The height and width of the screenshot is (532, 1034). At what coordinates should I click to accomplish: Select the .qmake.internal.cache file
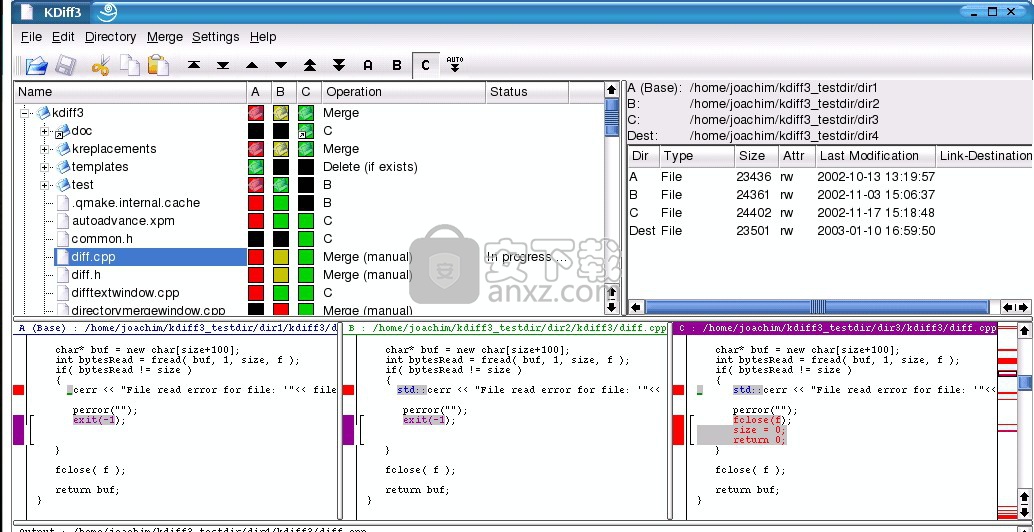(136, 203)
